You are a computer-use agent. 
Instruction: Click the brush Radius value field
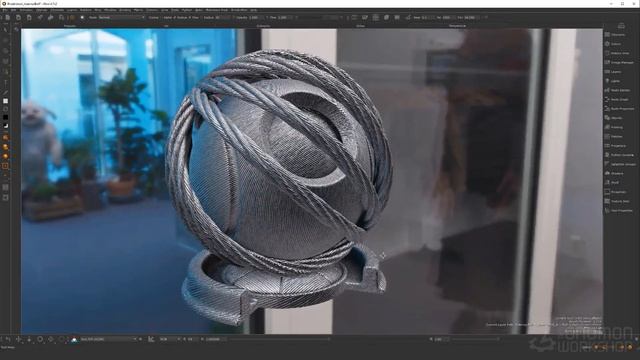click(x=223, y=18)
